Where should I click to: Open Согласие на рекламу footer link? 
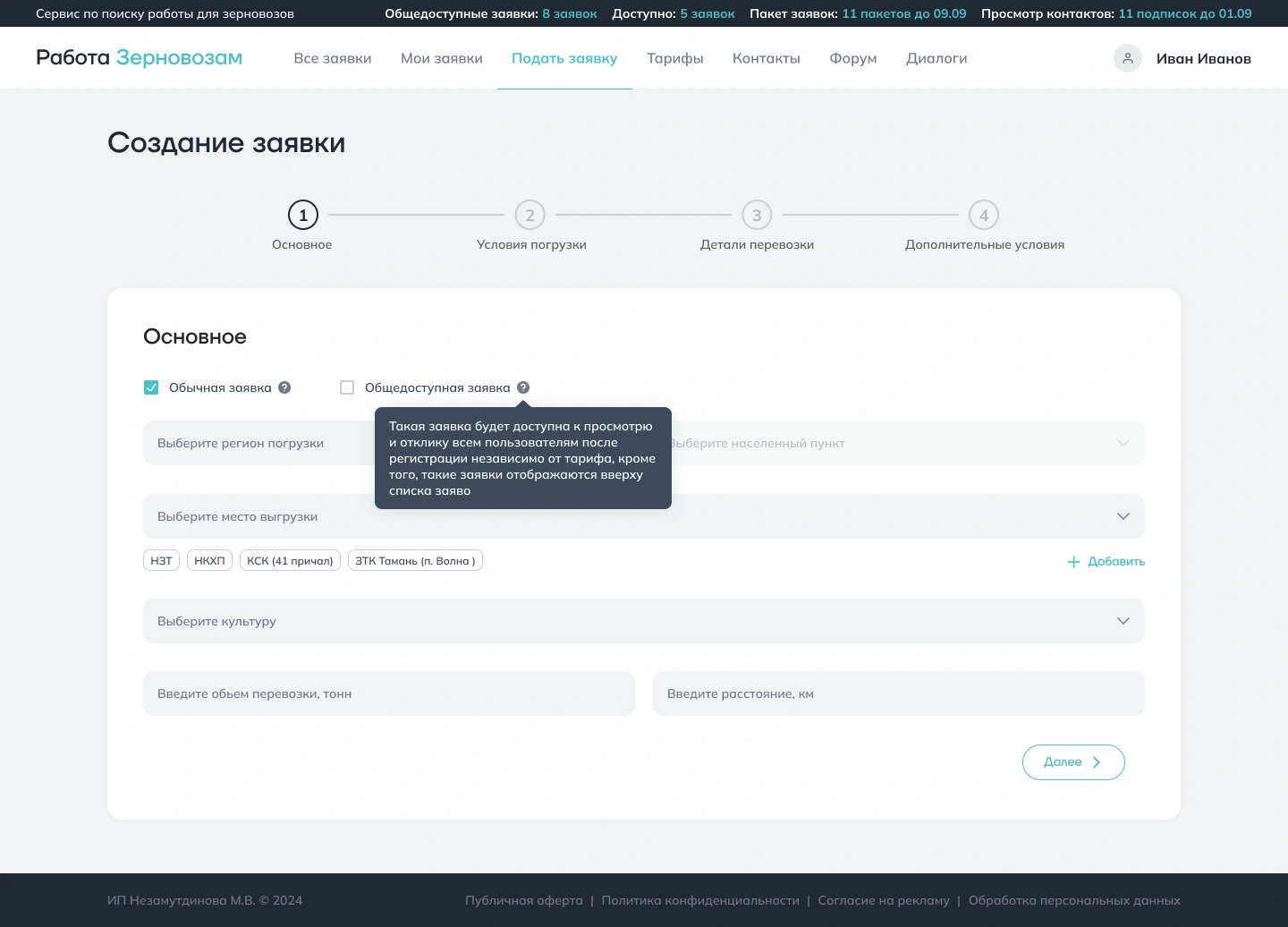[x=884, y=900]
